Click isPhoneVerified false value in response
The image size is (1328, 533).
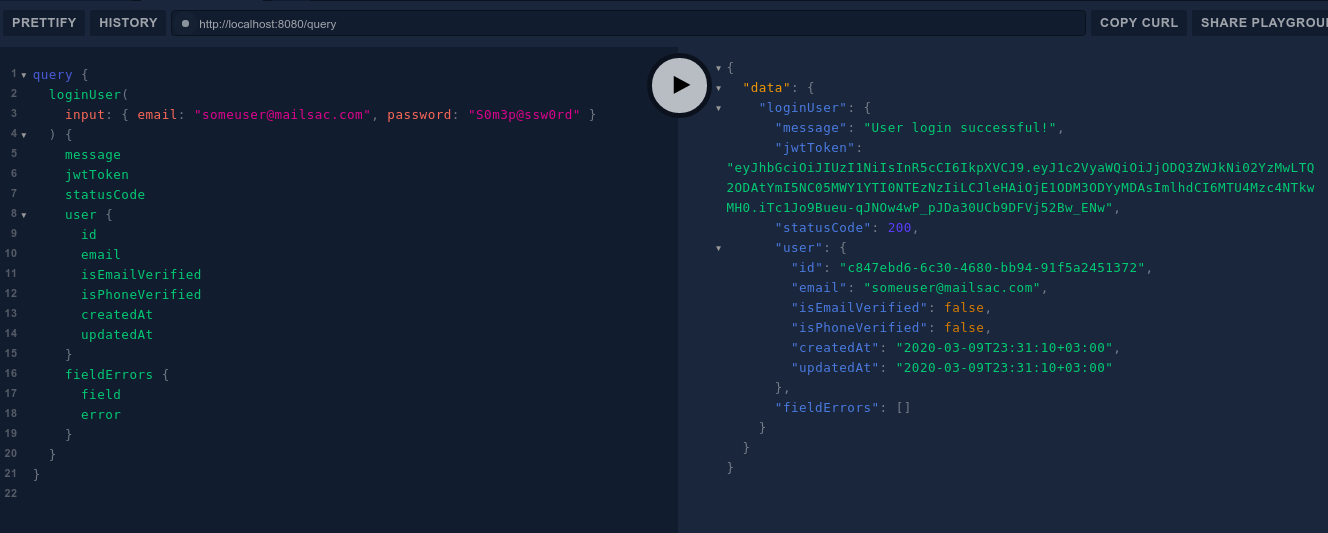(964, 328)
